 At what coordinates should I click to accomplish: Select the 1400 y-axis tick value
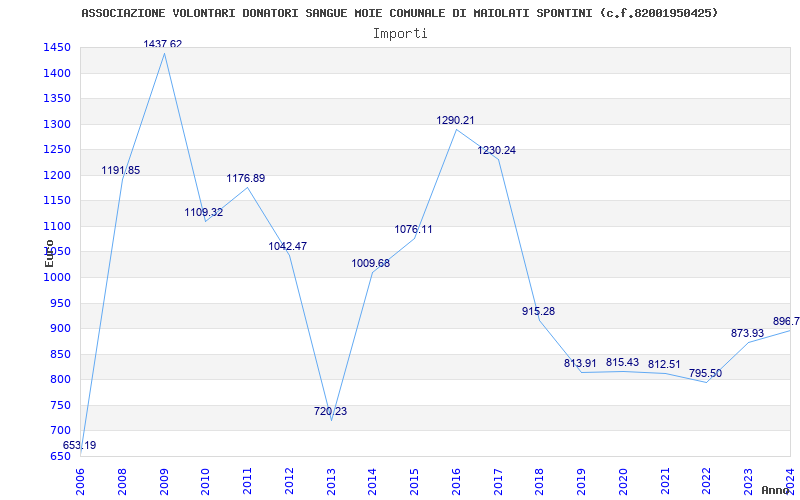tap(57, 73)
